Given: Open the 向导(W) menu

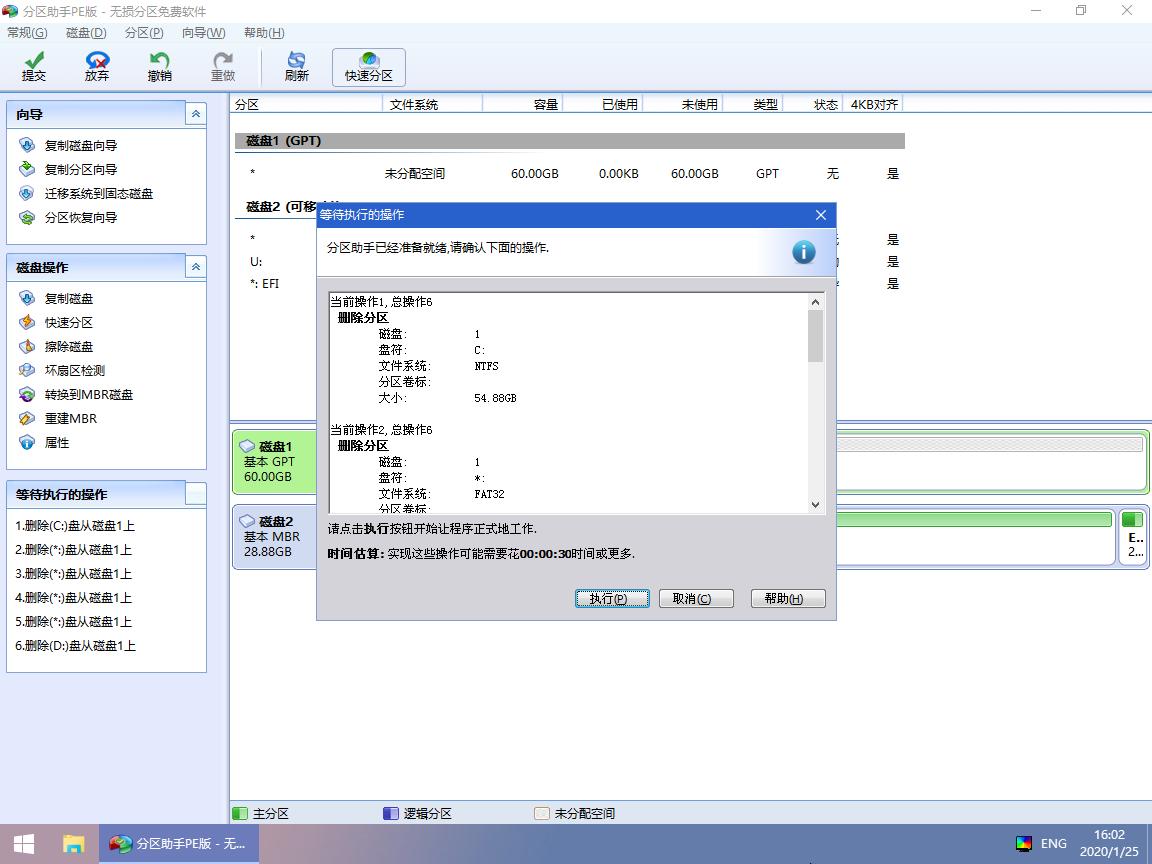Looking at the screenshot, I should tap(202, 32).
